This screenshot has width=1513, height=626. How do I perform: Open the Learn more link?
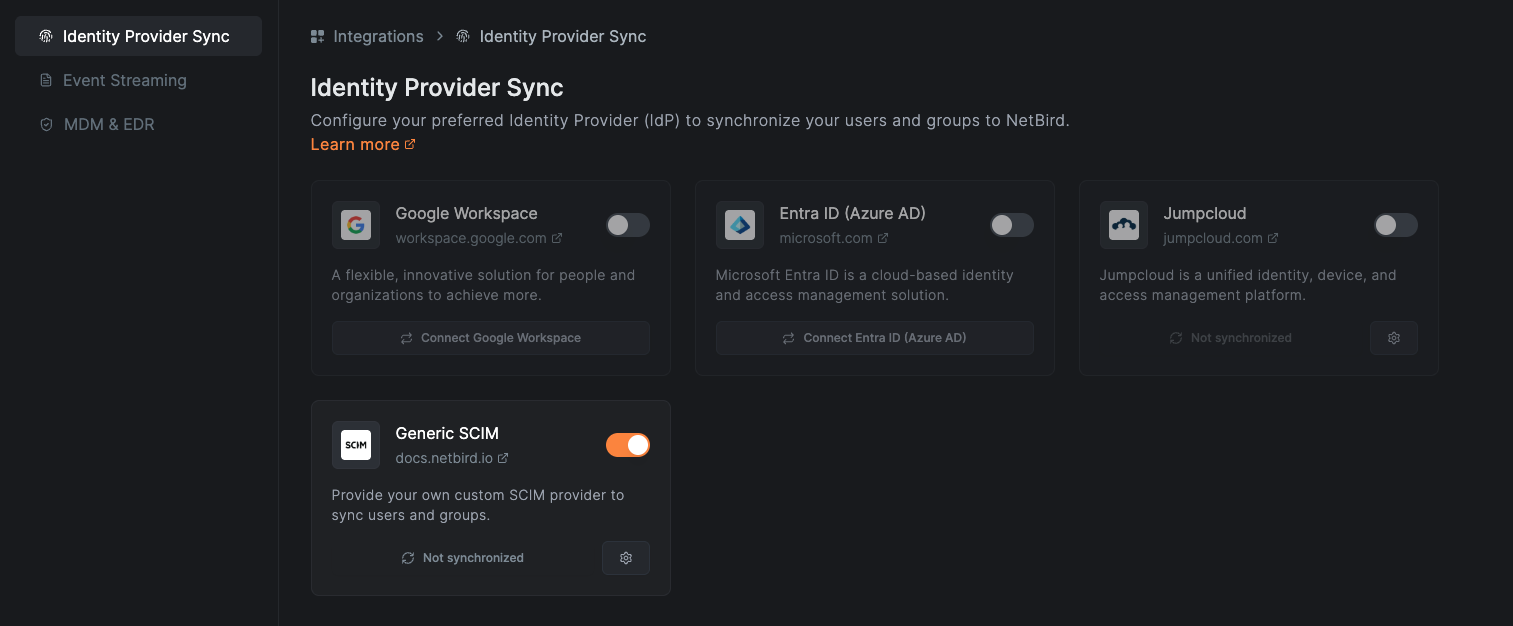[x=355, y=144]
